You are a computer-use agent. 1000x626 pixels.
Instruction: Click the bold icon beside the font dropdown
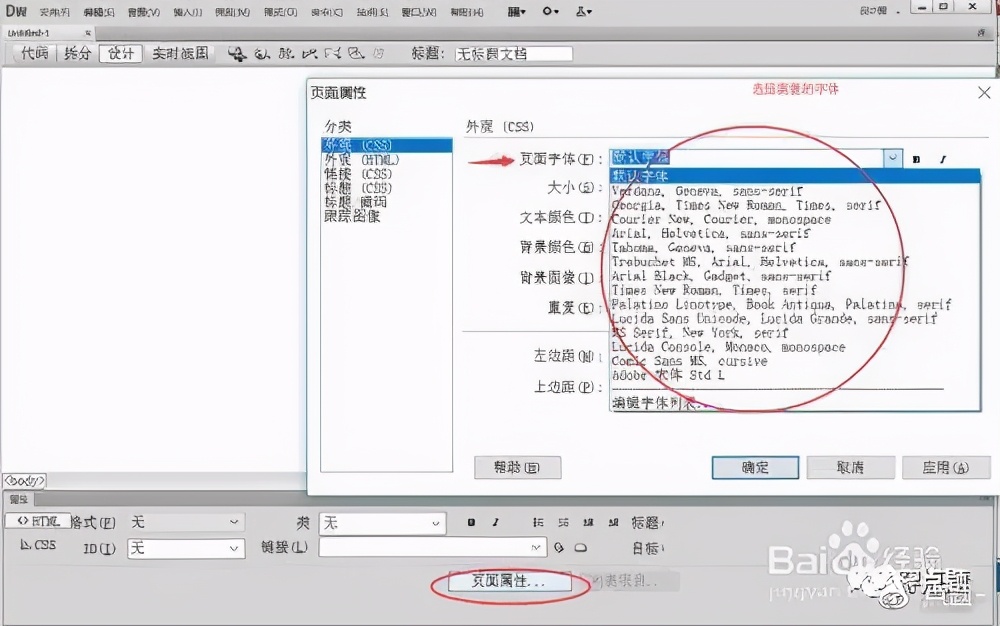pos(915,158)
